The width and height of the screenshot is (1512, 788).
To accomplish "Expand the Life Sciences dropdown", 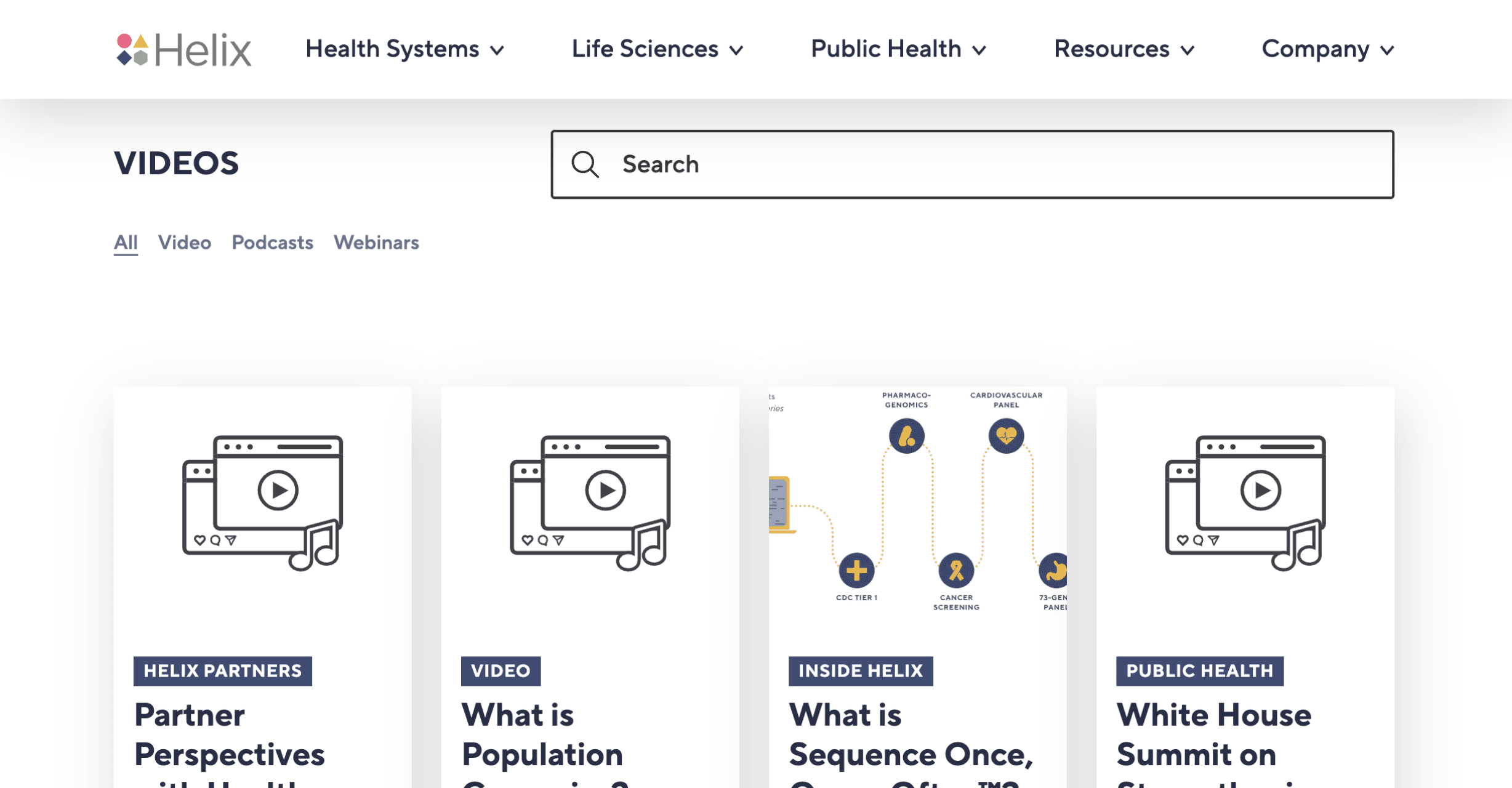I will (x=657, y=49).
